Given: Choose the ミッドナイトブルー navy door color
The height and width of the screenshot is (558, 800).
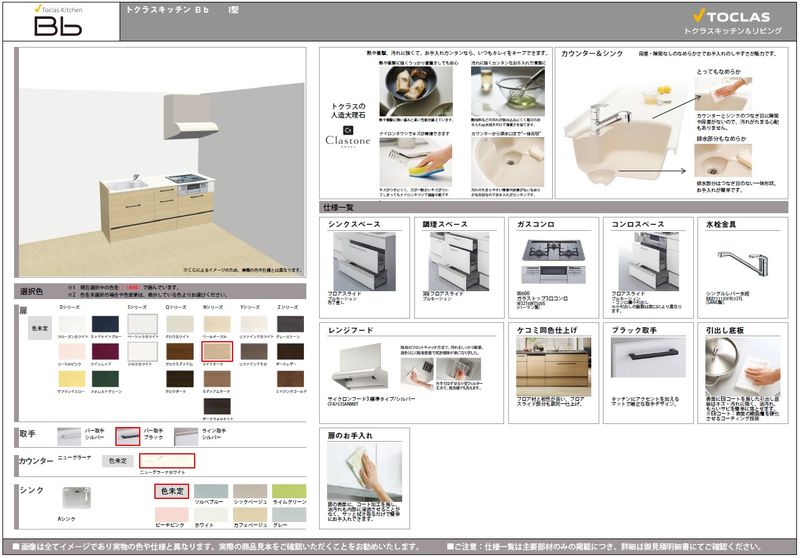Looking at the screenshot, I should tap(105, 324).
